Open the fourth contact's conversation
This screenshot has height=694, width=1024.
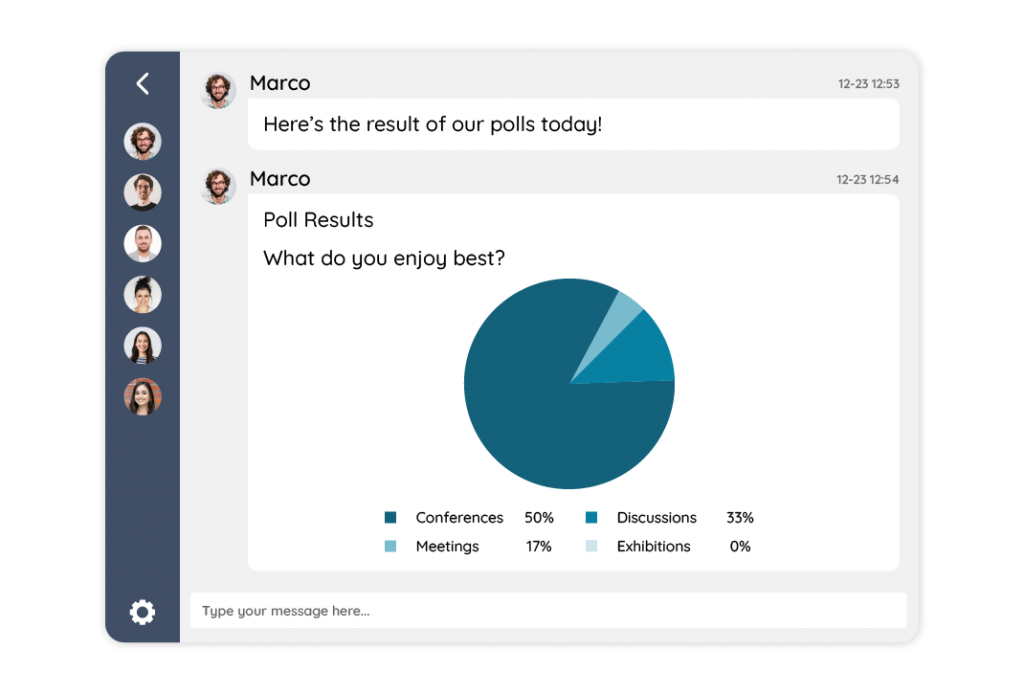click(142, 294)
